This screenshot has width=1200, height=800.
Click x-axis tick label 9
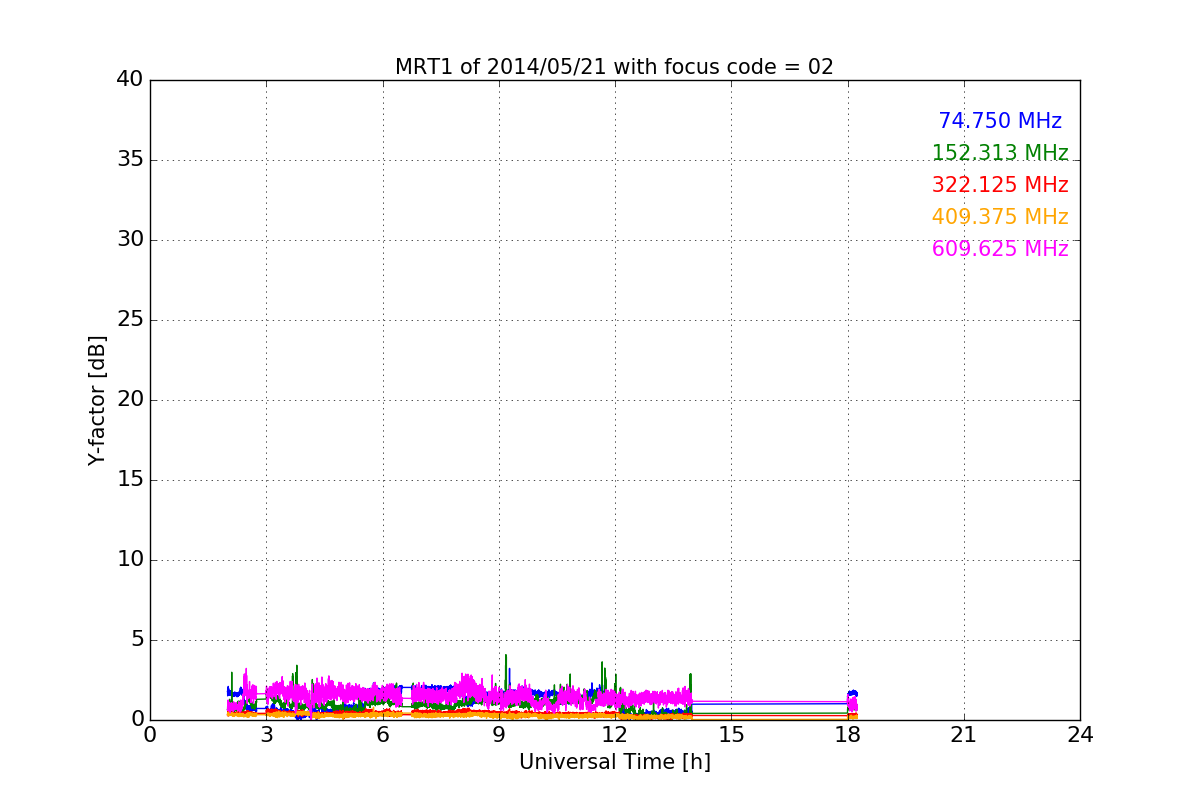click(499, 735)
